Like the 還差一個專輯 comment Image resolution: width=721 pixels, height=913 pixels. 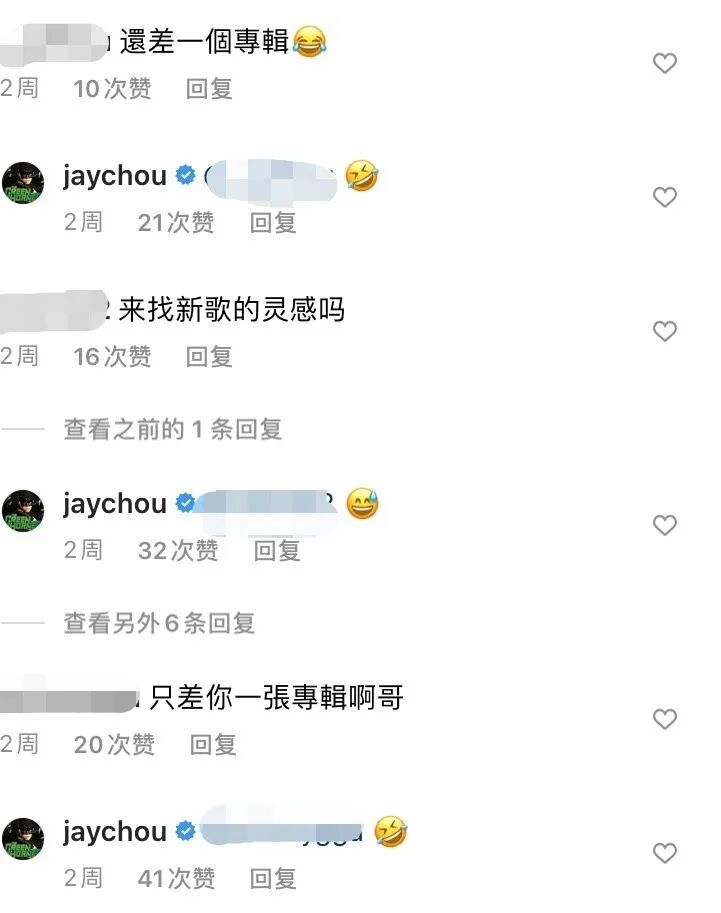tap(665, 63)
